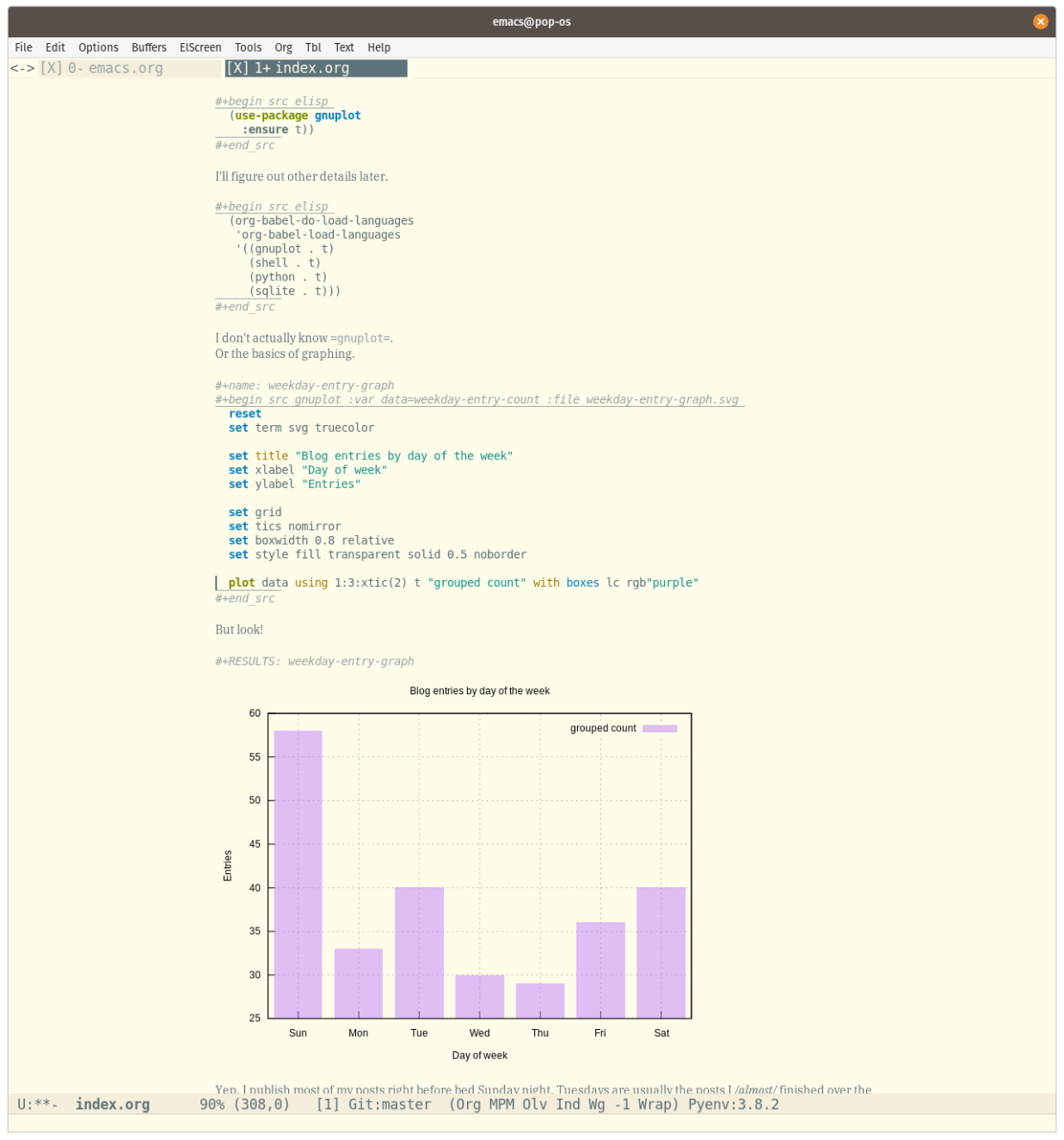Click the Tue bar in the chart

(419, 952)
